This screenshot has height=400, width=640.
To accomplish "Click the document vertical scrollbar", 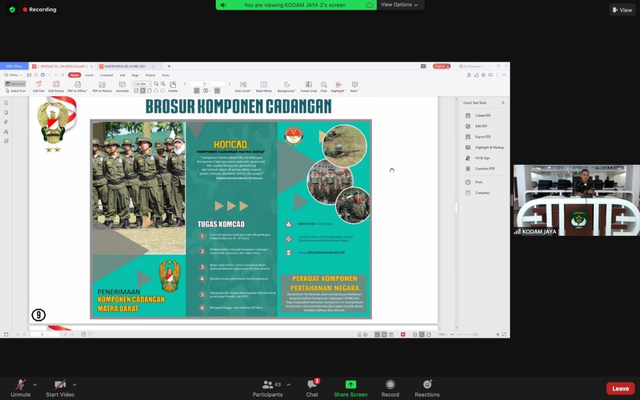I will [456, 208].
